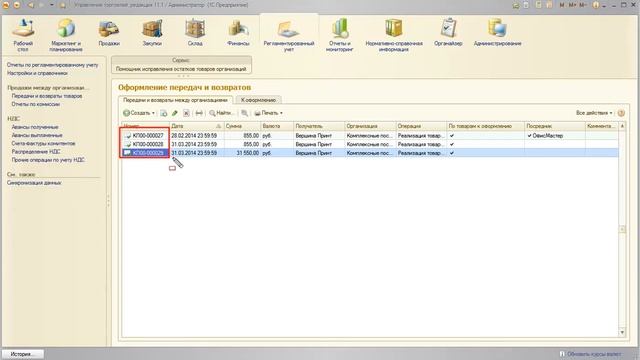
Task: Open Счета-фактуры комитентов link
Action: tap(43, 143)
